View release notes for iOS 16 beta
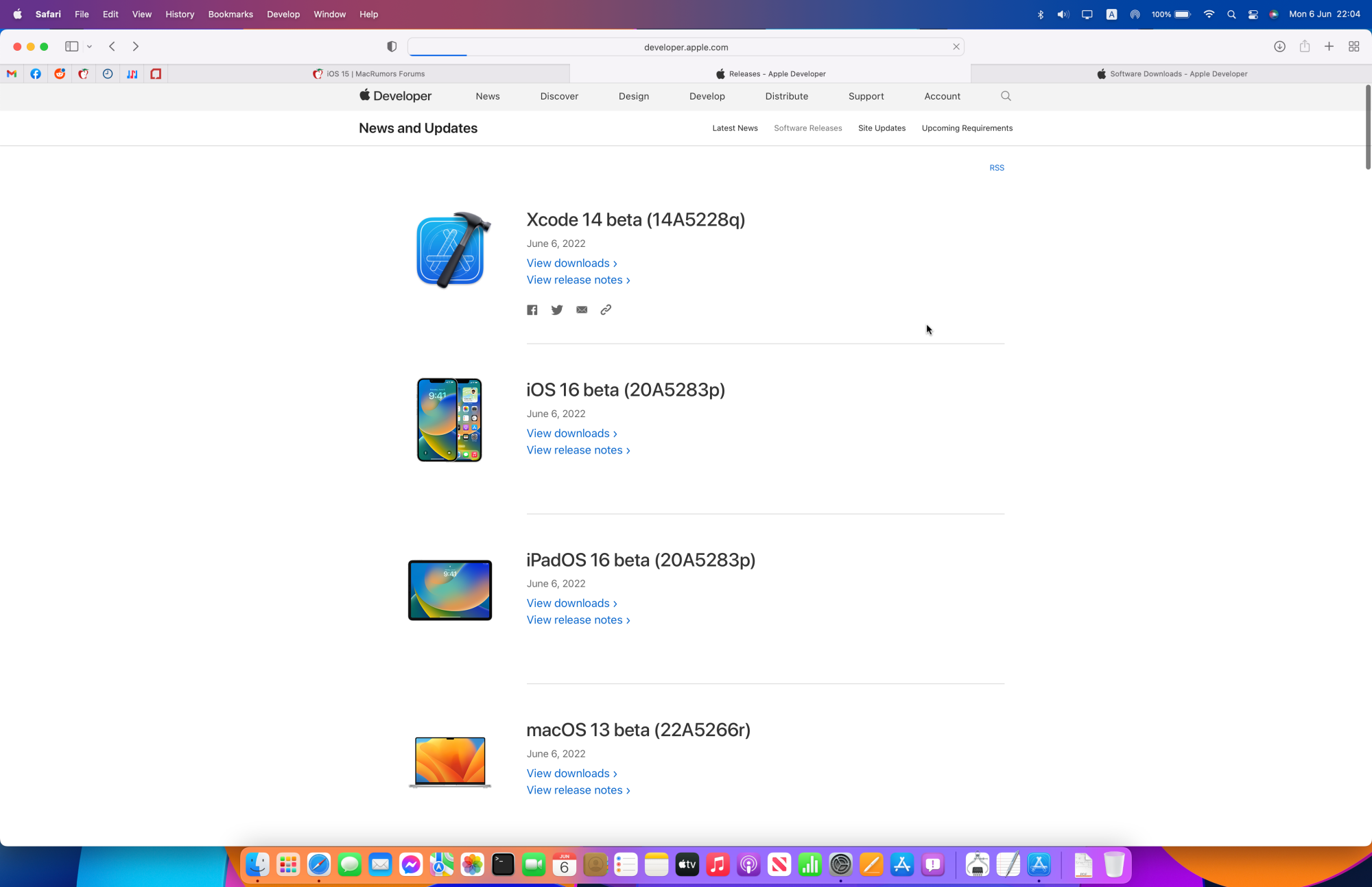The width and height of the screenshot is (1372, 887). click(578, 451)
